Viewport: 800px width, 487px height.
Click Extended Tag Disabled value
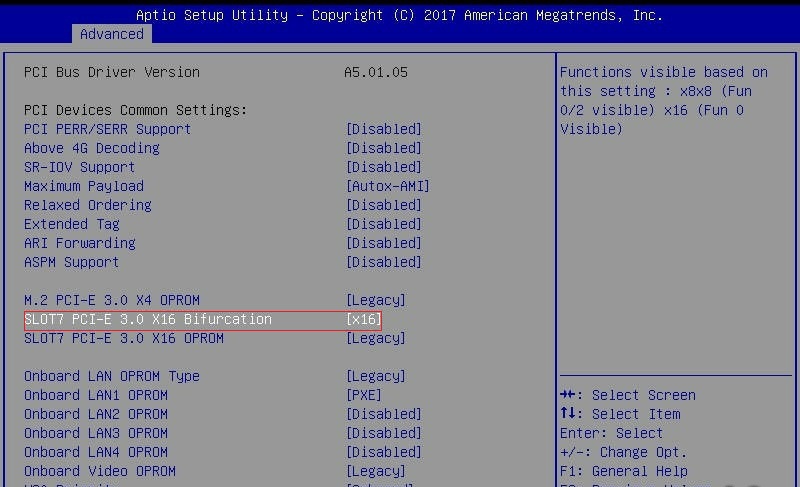tap(383, 224)
